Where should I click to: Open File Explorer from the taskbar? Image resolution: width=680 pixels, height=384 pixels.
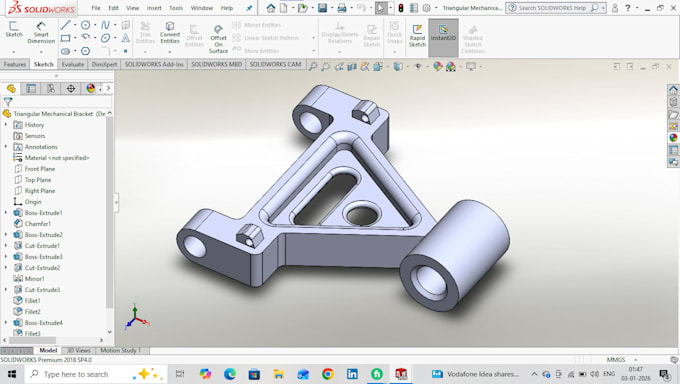(x=278, y=374)
